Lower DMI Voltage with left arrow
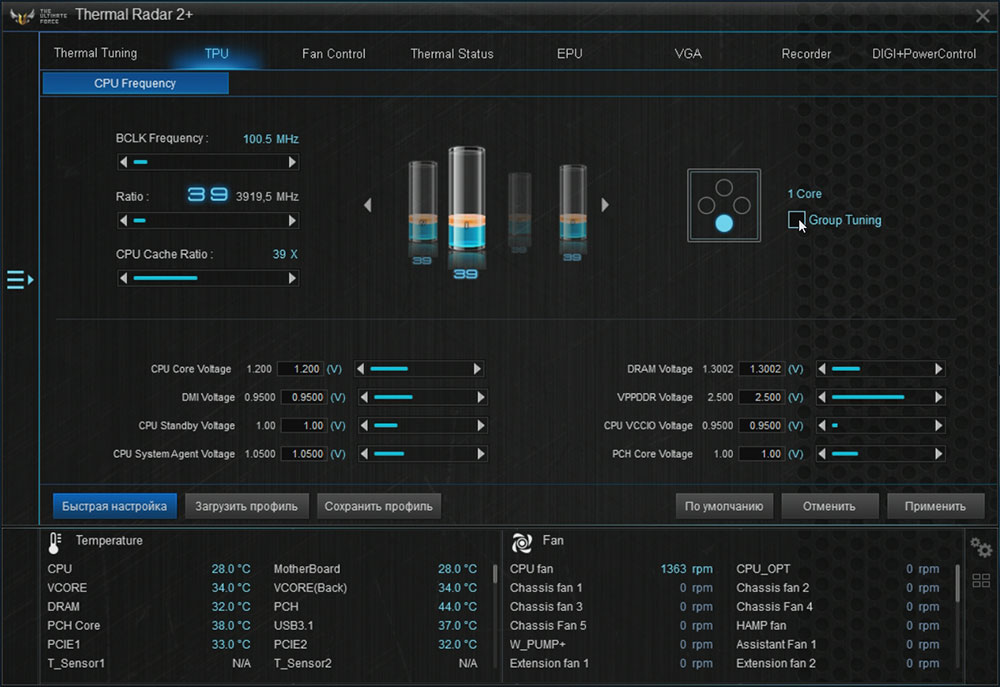This screenshot has height=687, width=1000. coord(364,397)
